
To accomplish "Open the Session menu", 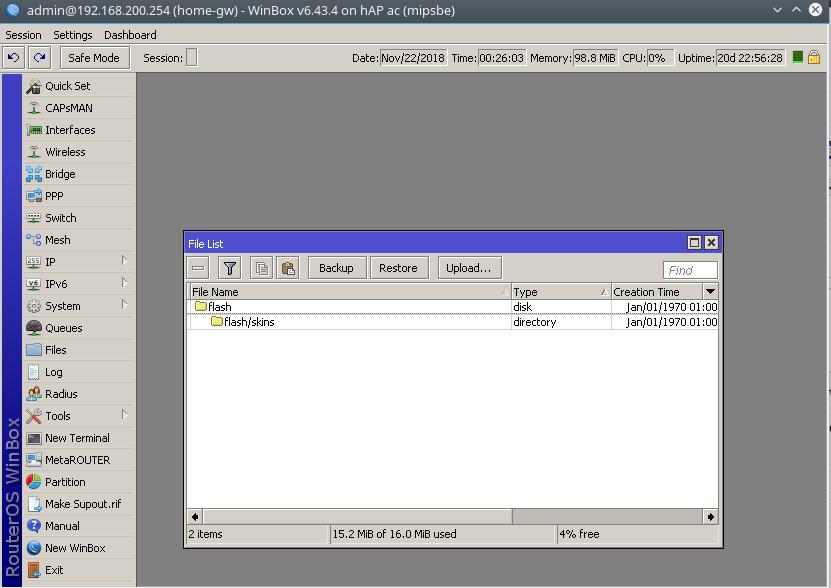I will coord(23,35).
